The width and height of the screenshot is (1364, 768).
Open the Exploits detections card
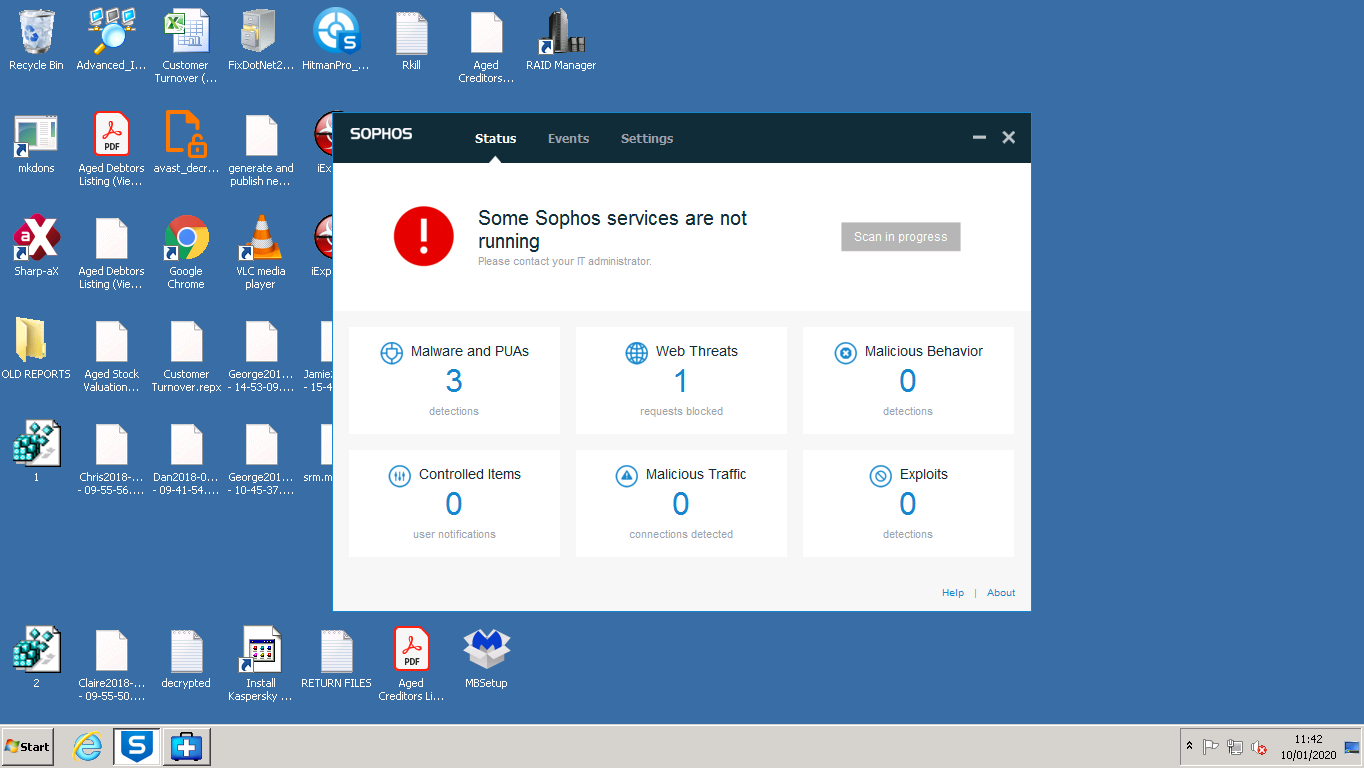pyautogui.click(x=908, y=503)
